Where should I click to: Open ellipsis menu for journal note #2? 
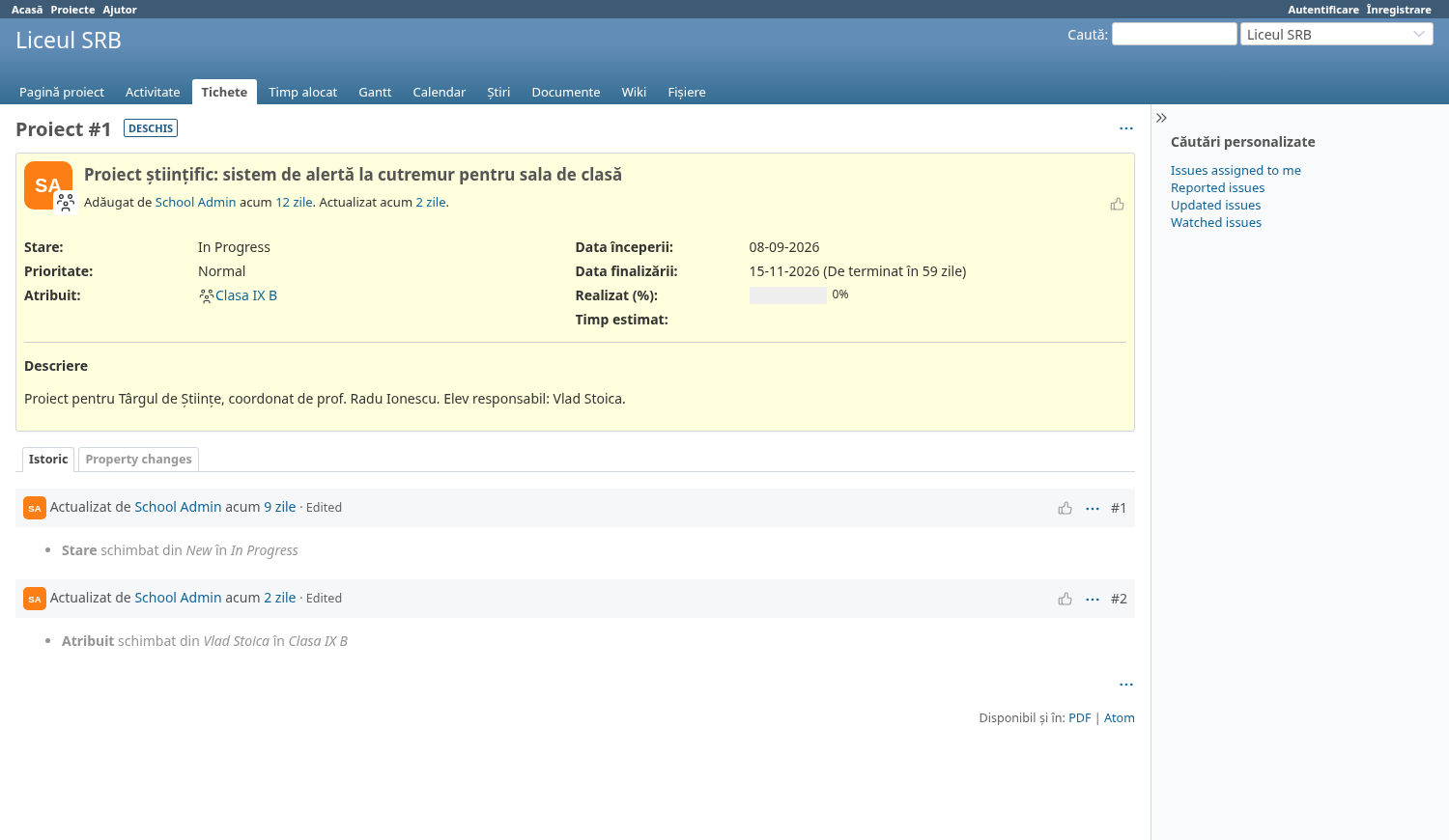[1093, 599]
